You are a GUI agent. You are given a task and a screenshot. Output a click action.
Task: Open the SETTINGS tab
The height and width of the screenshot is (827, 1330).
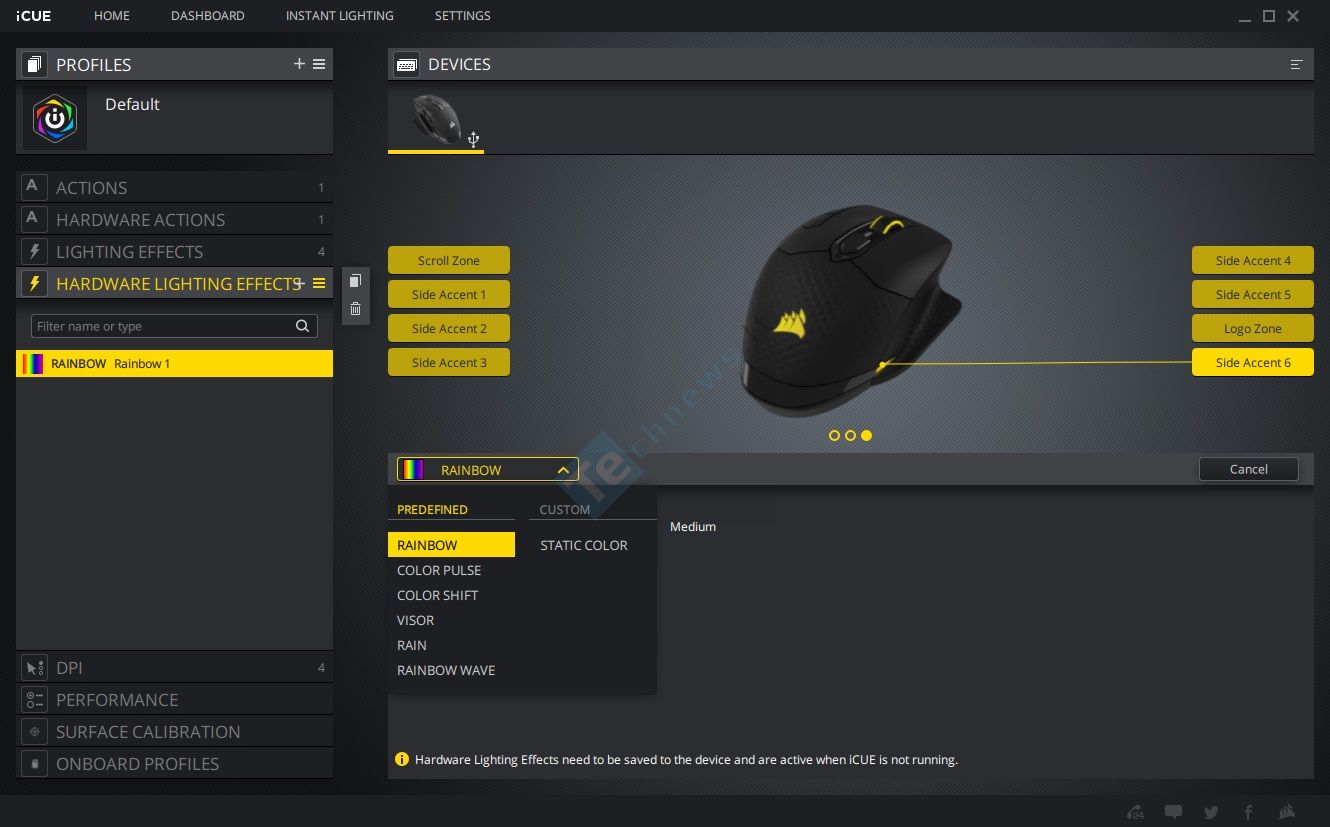[463, 16]
